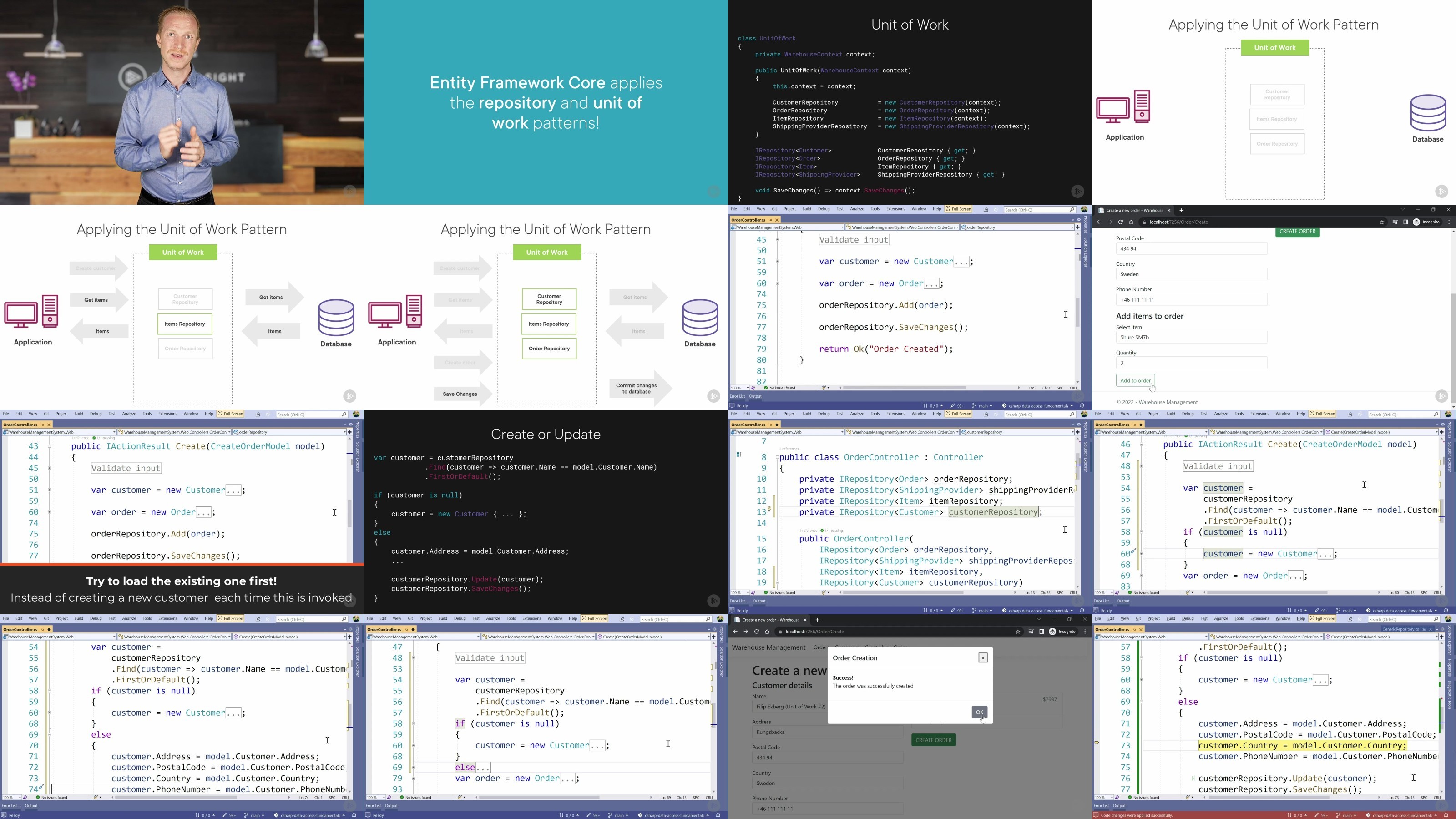The width and height of the screenshot is (1456, 819).
Task: Open Extensions menu in editor ending at line 74
Action: coord(167,618)
